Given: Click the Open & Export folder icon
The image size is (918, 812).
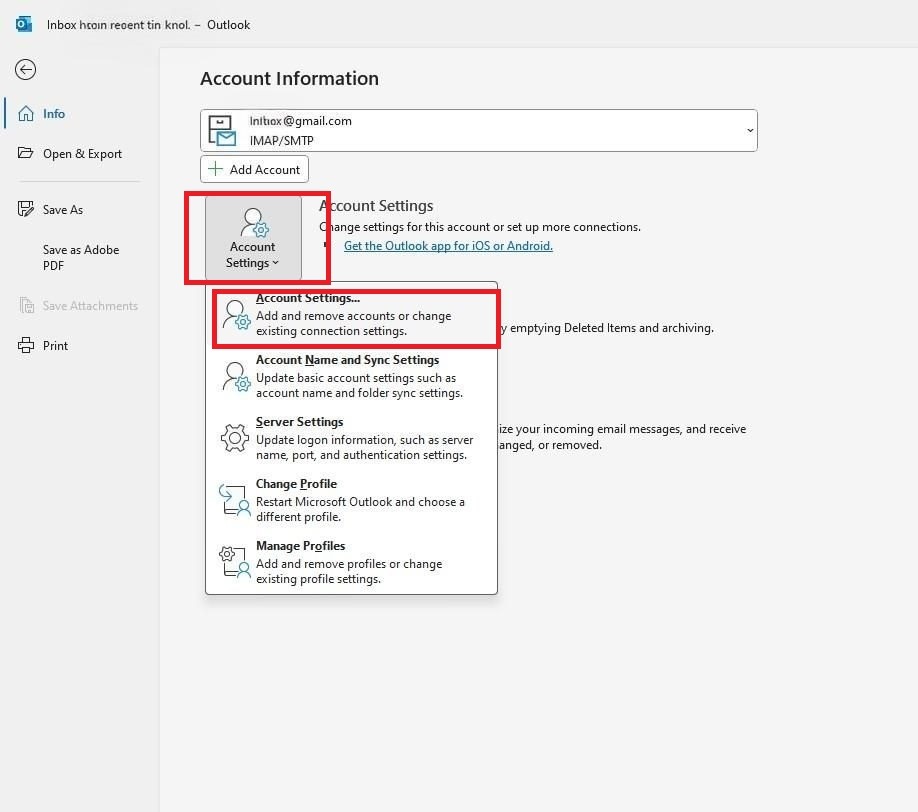Looking at the screenshot, I should point(25,153).
